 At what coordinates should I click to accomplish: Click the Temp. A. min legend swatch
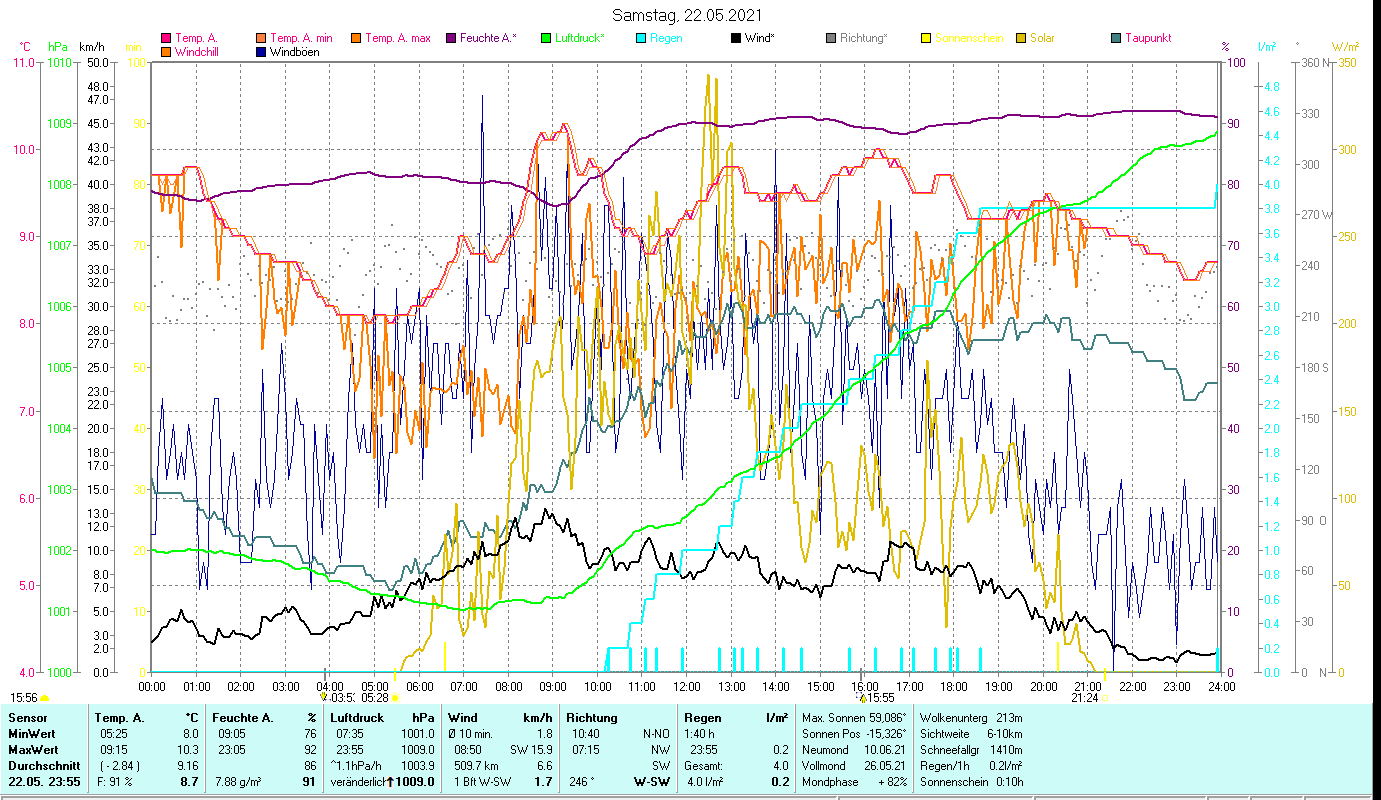tap(262, 38)
